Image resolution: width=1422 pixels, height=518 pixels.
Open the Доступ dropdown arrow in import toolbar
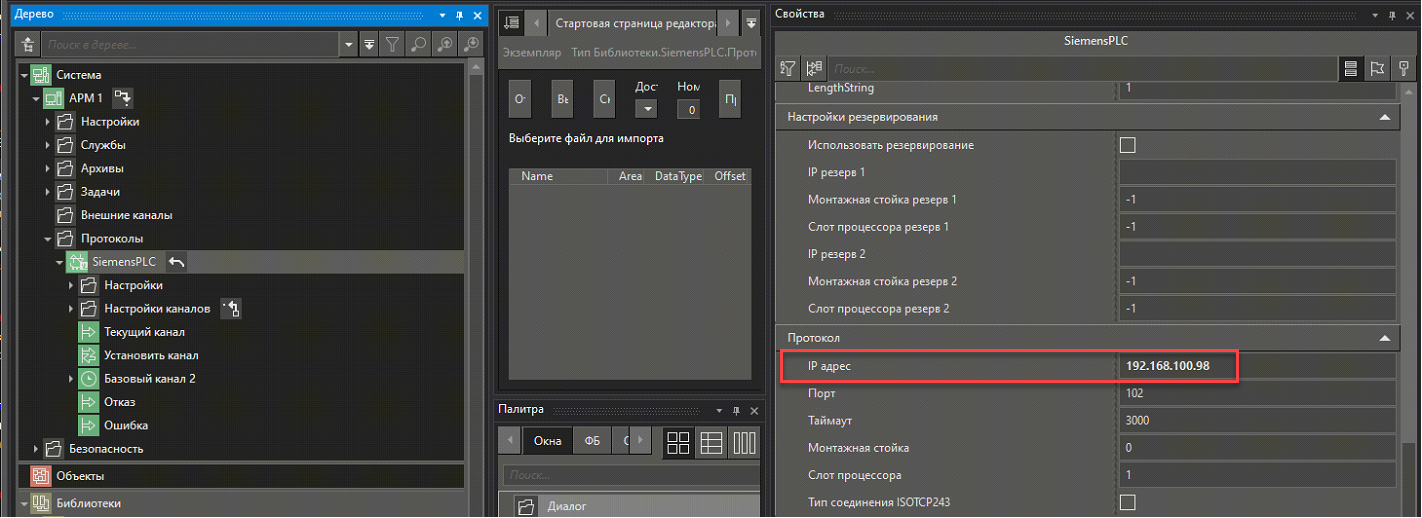[648, 108]
